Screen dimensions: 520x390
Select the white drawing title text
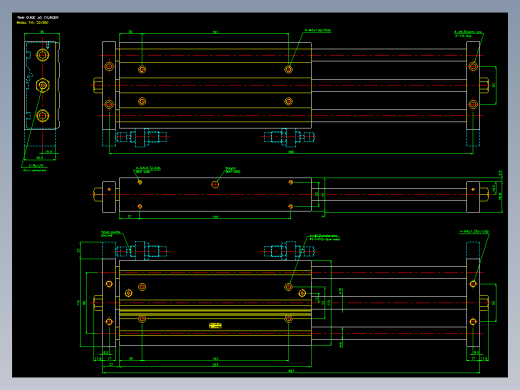click(x=38, y=17)
